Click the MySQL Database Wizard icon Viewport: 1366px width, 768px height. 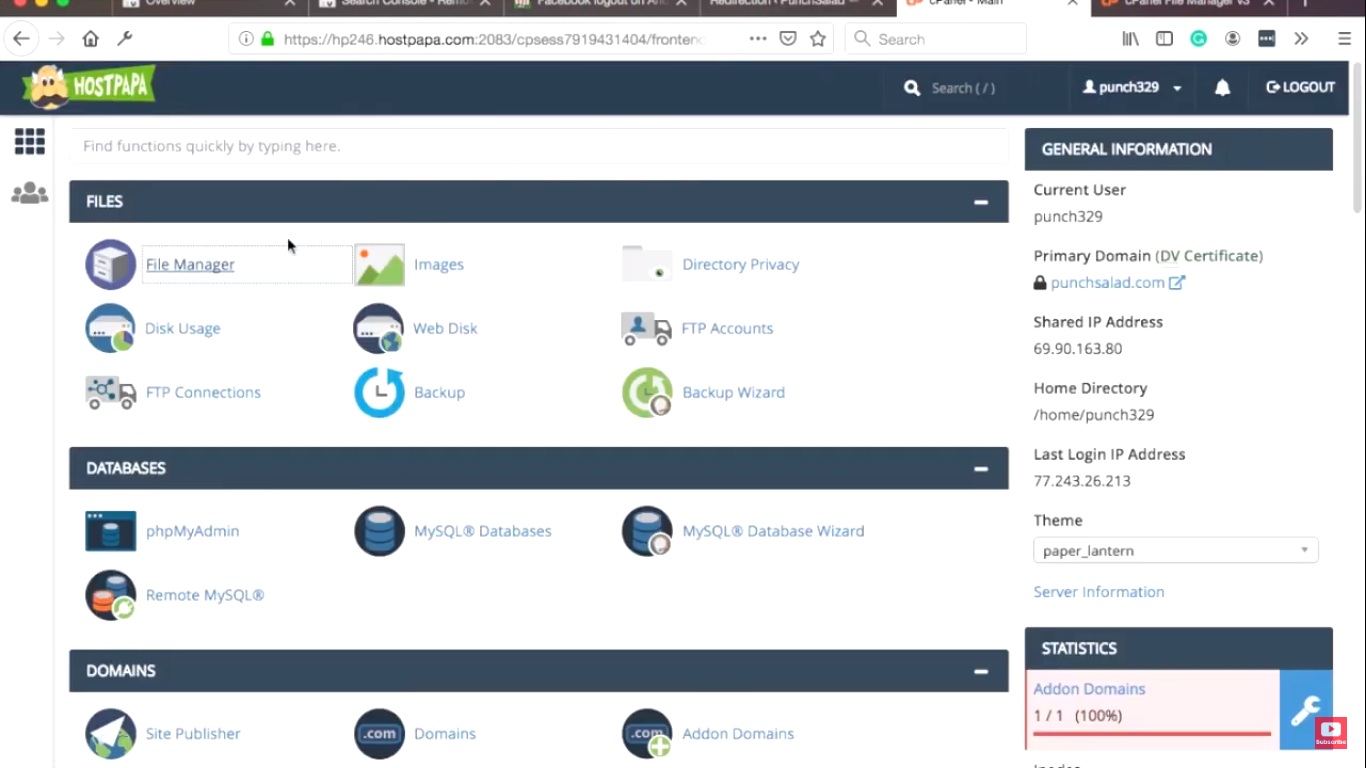tap(647, 531)
